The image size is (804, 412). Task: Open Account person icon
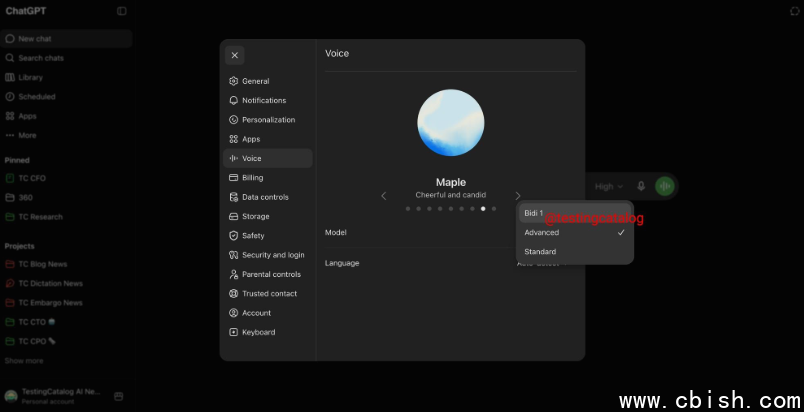pos(233,313)
